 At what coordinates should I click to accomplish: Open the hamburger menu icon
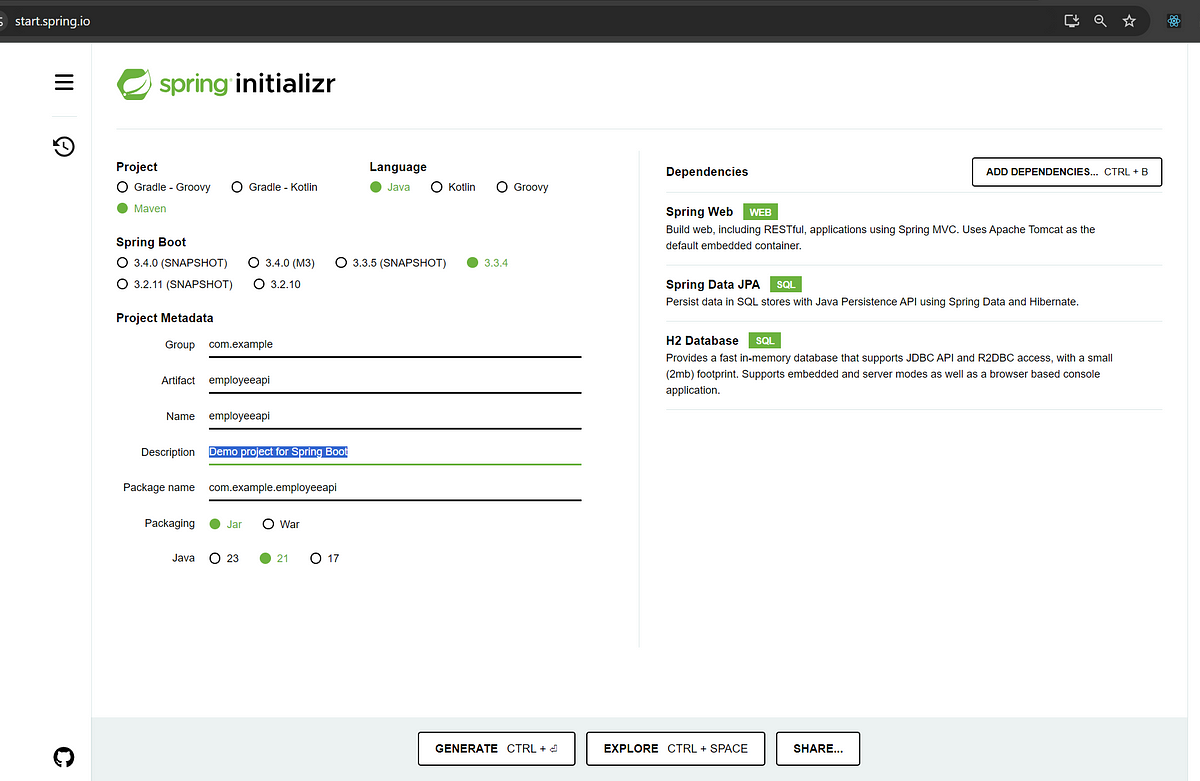pyautogui.click(x=64, y=83)
